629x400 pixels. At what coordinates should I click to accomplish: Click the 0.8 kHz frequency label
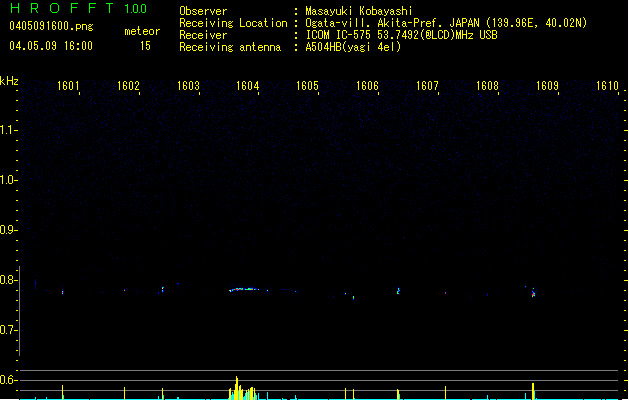point(7,280)
